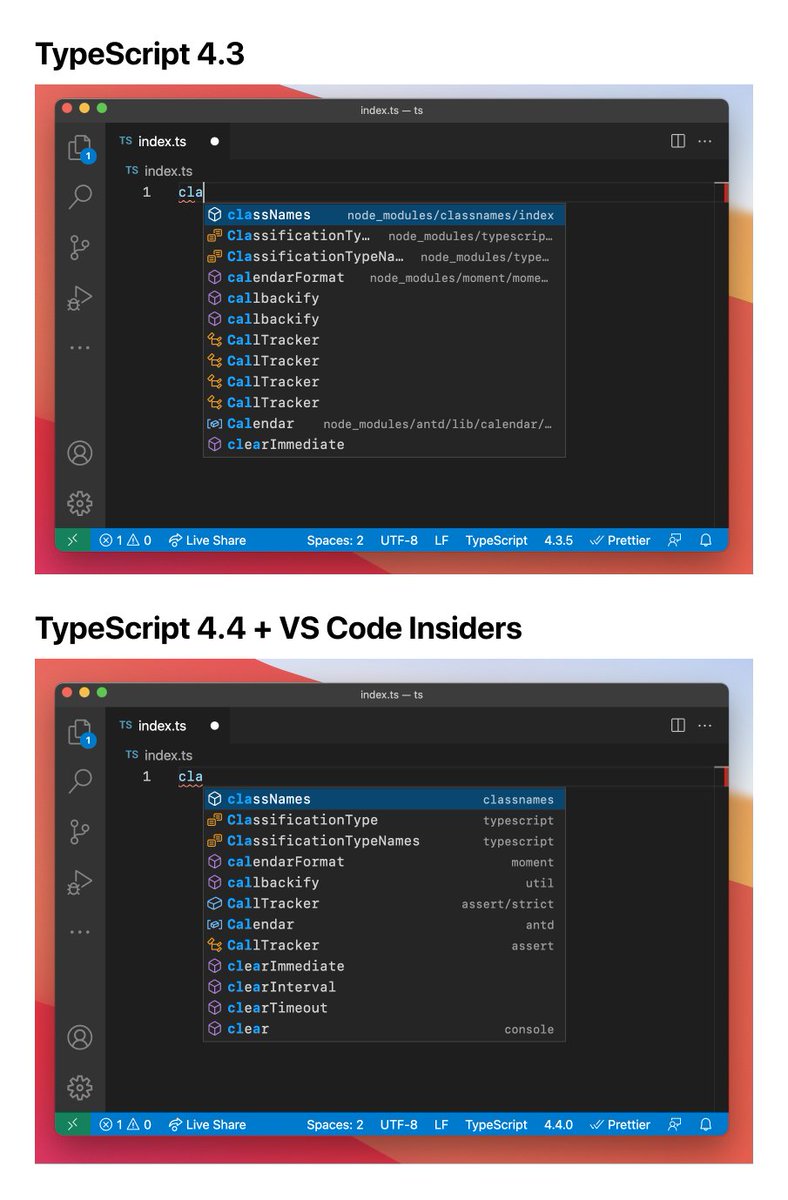
Task: Select callbackify util suggestion in 4.4 window
Action: click(384, 883)
